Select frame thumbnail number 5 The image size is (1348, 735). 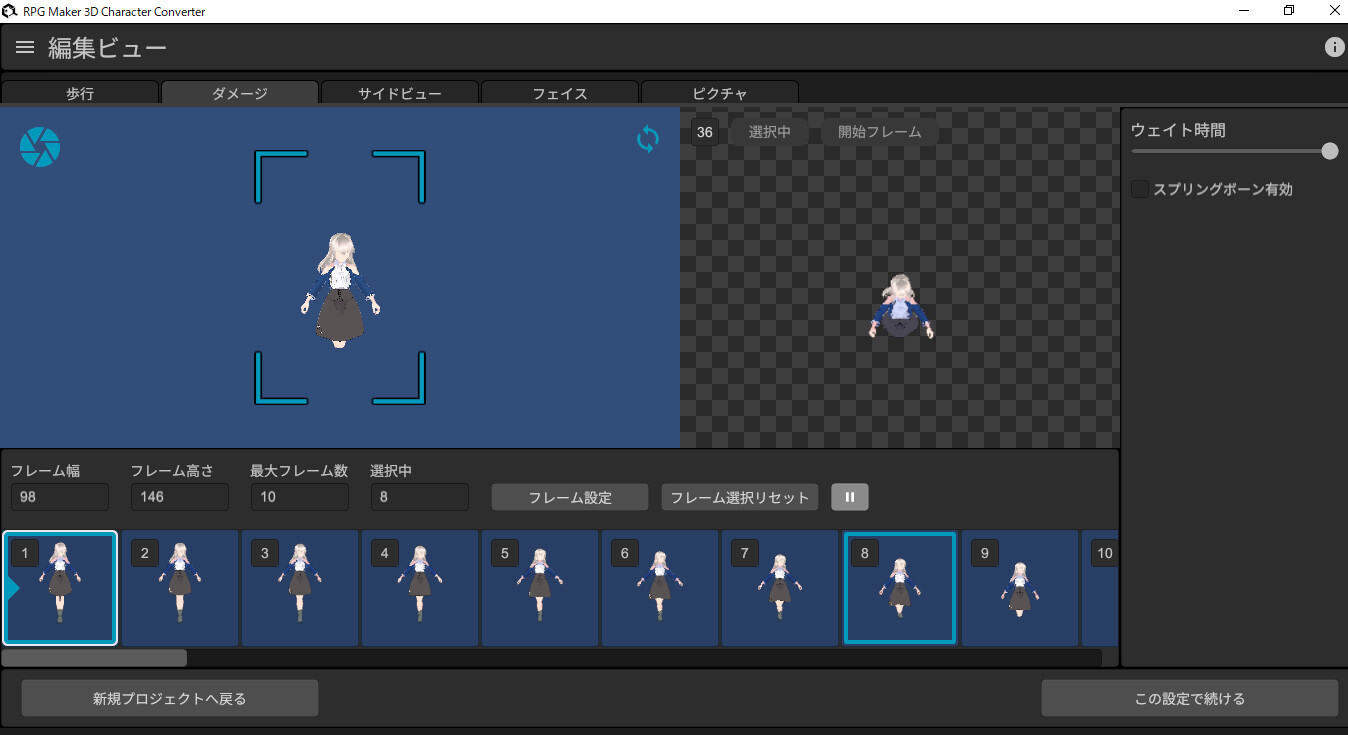(540, 588)
